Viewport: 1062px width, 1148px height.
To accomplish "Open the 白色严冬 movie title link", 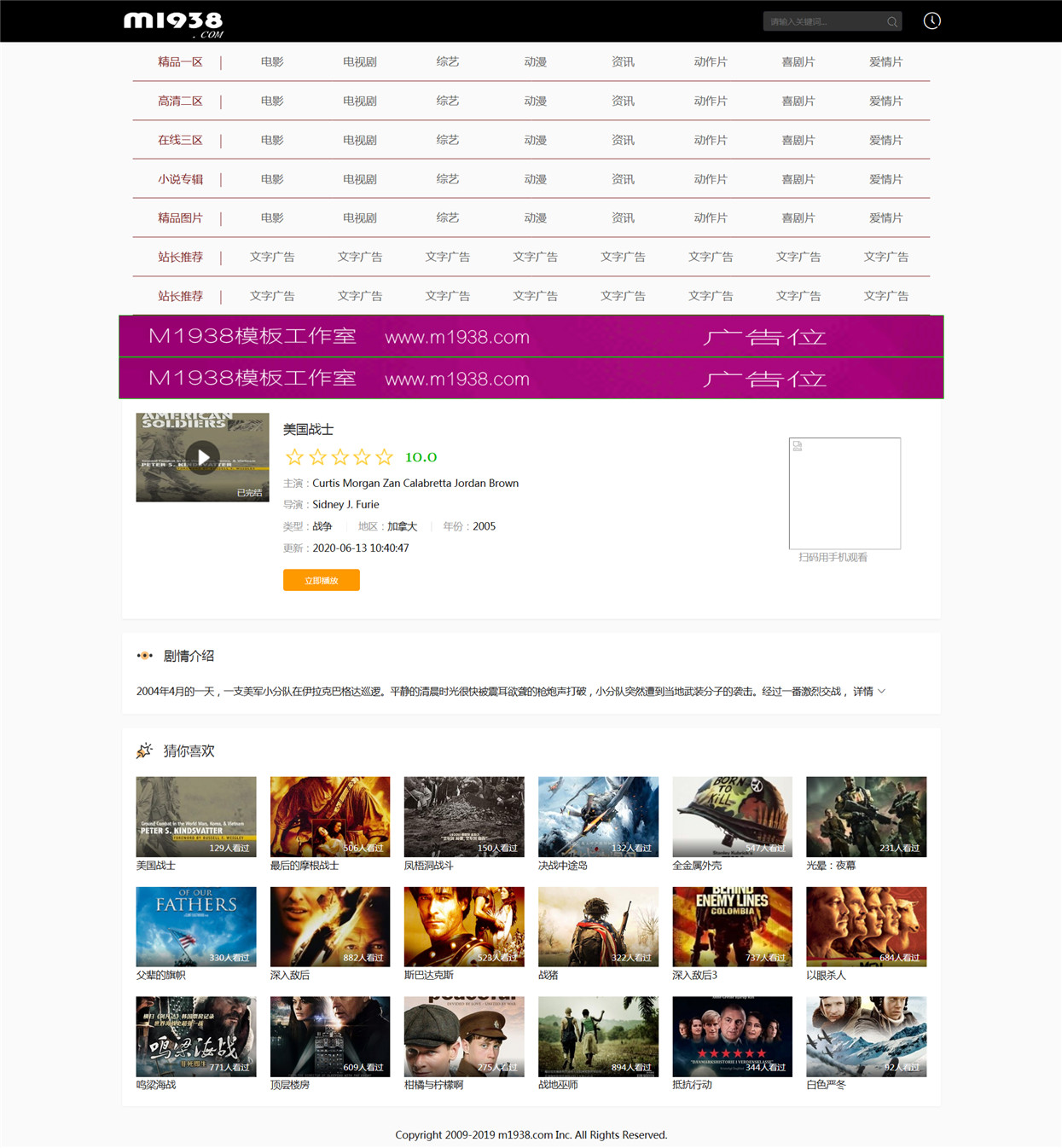I will click(x=826, y=1085).
